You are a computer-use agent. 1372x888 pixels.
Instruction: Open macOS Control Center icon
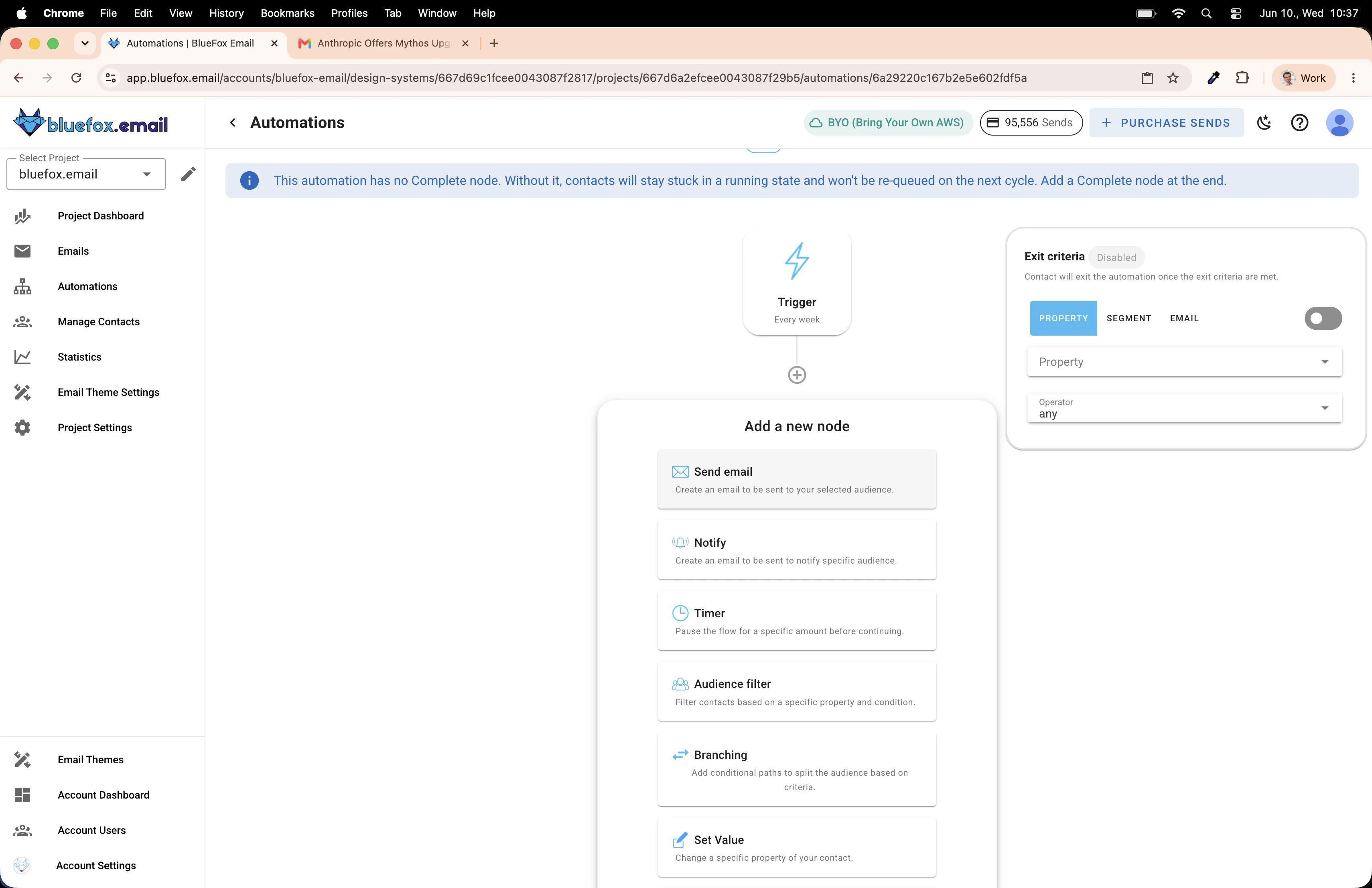1235,13
